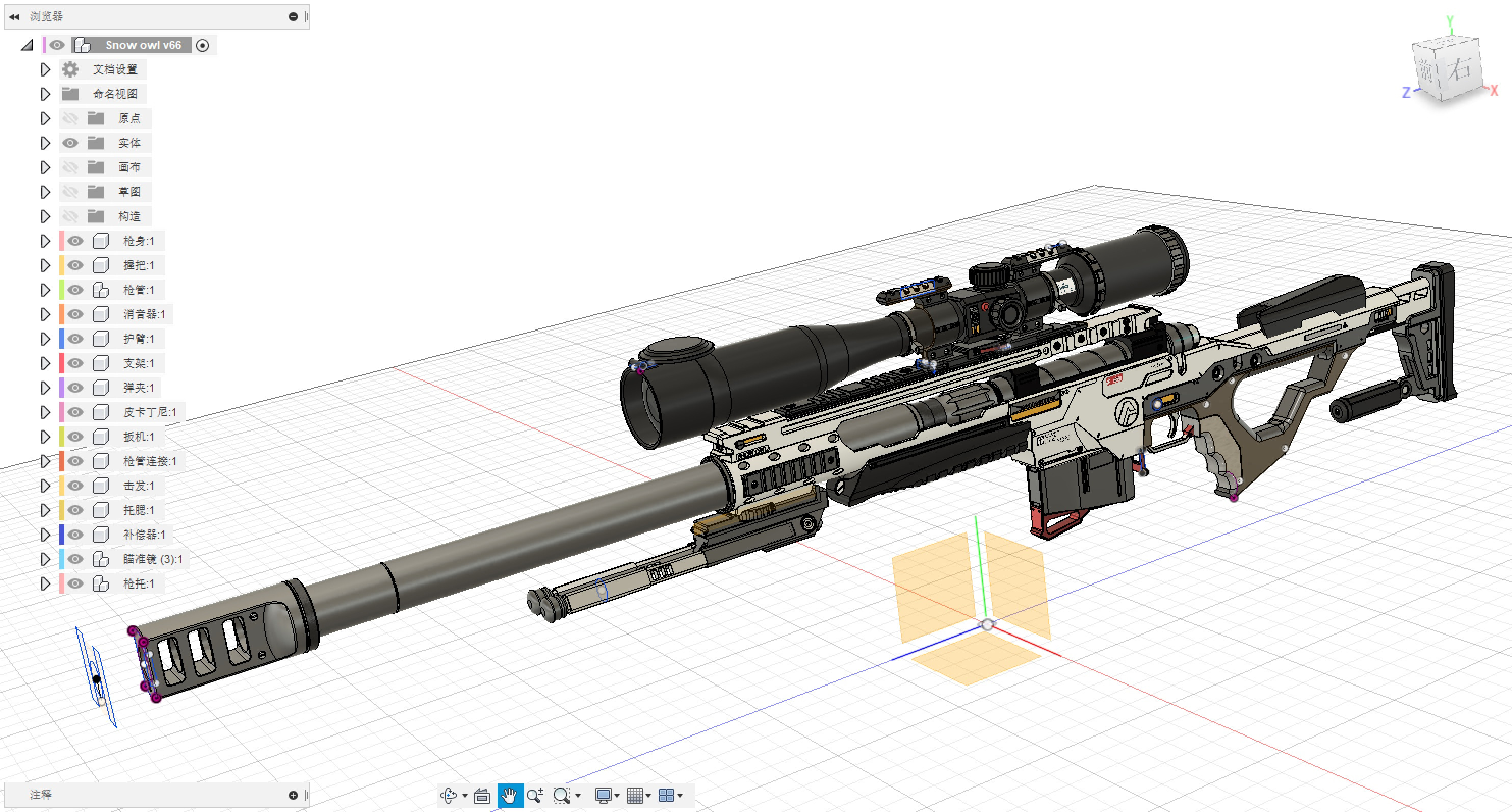Image resolution: width=1512 pixels, height=812 pixels.
Task: Open Viewports dropdown arrow
Action: 680,796
